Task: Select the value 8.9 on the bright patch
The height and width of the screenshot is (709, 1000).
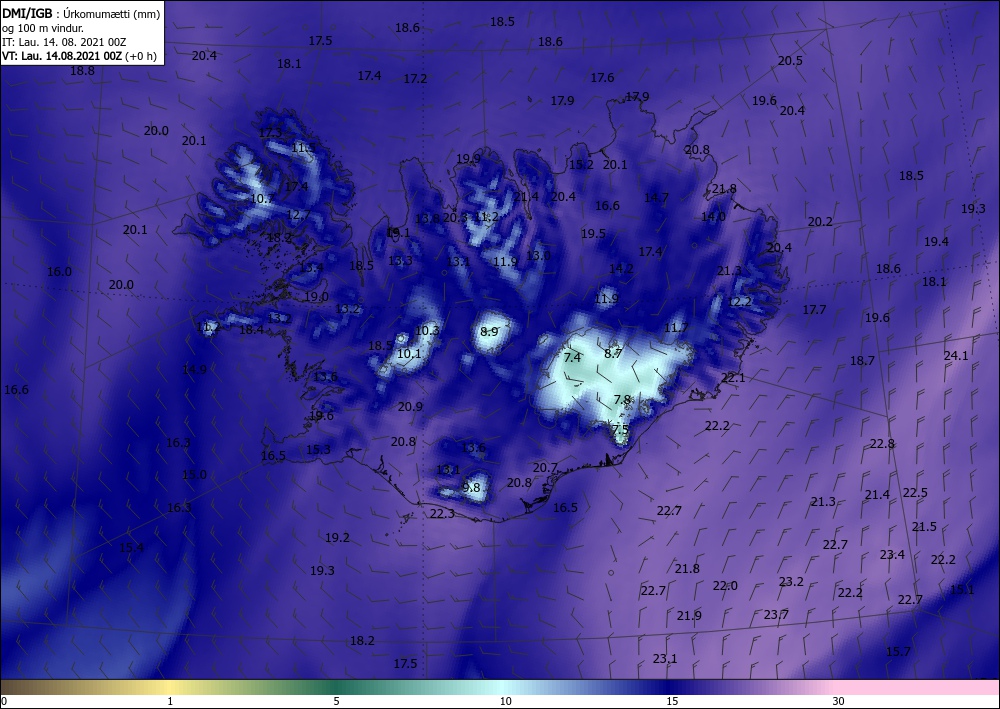Action: click(x=489, y=332)
